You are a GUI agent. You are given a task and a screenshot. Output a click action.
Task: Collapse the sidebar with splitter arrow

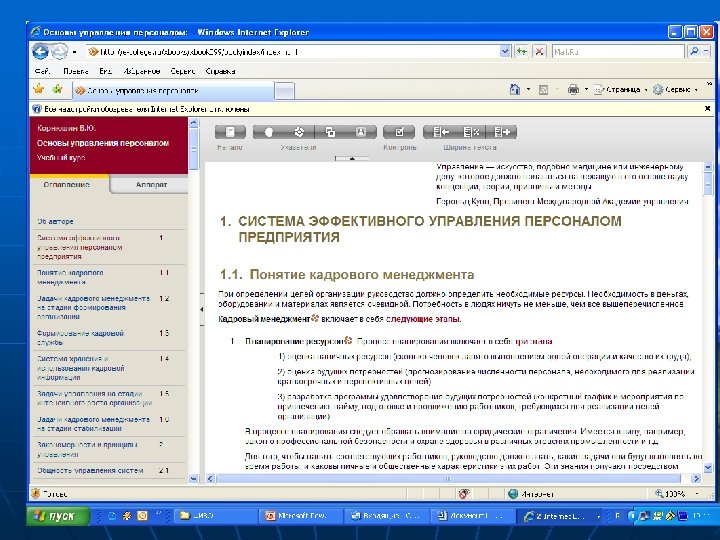(x=201, y=309)
